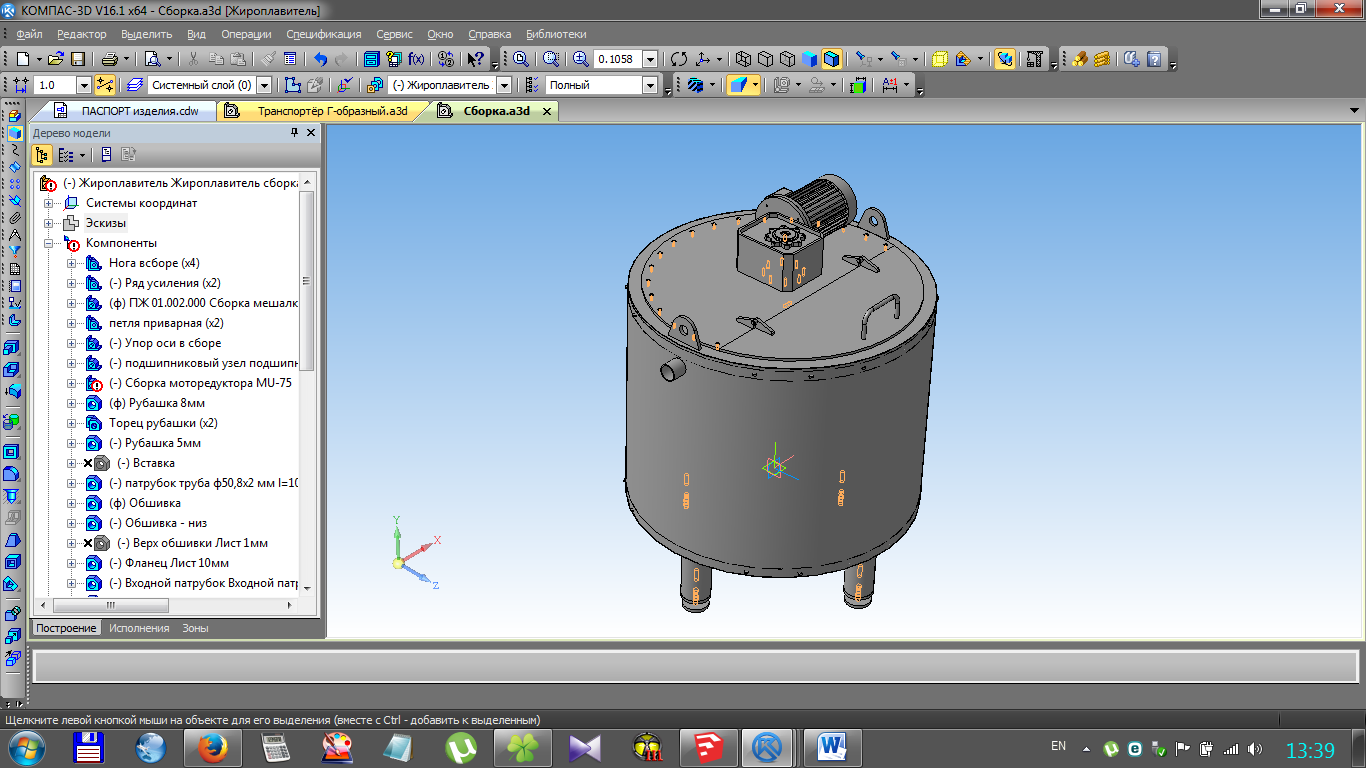1366x768 pixels.
Task: Switch to the Исполнения tab
Action: pos(140,628)
